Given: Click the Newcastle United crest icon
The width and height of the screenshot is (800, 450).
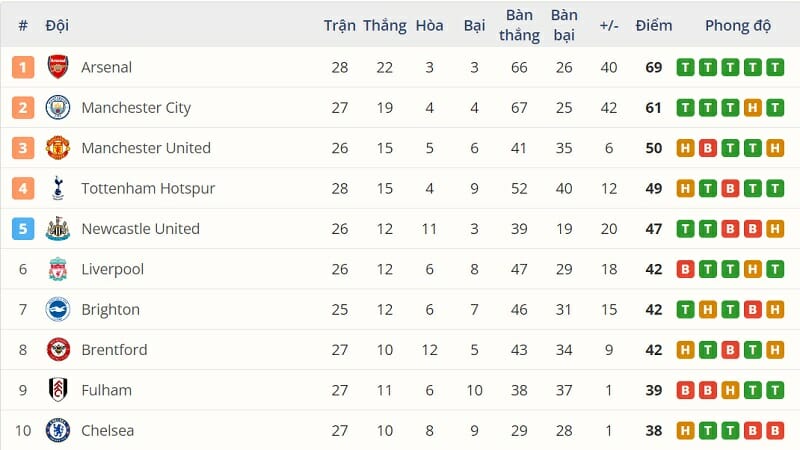Looking at the screenshot, I should click(x=58, y=229).
